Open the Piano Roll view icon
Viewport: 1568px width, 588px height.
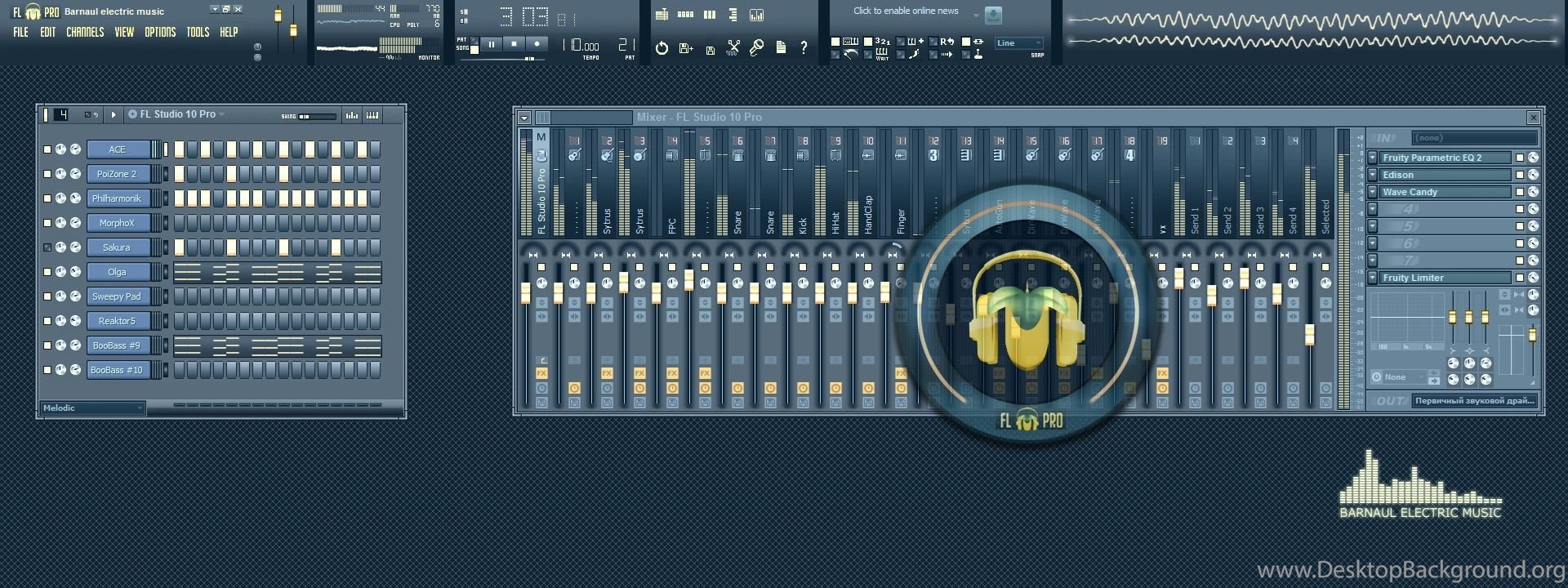710,15
